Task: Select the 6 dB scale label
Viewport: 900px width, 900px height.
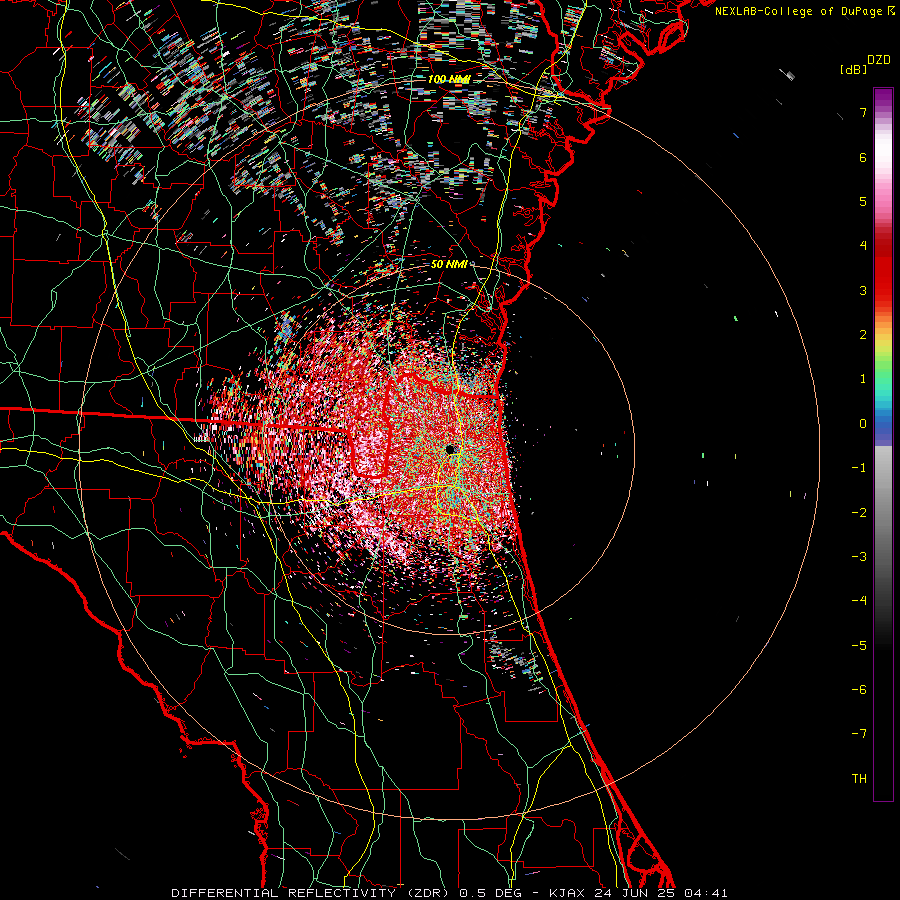Action: 863,157
